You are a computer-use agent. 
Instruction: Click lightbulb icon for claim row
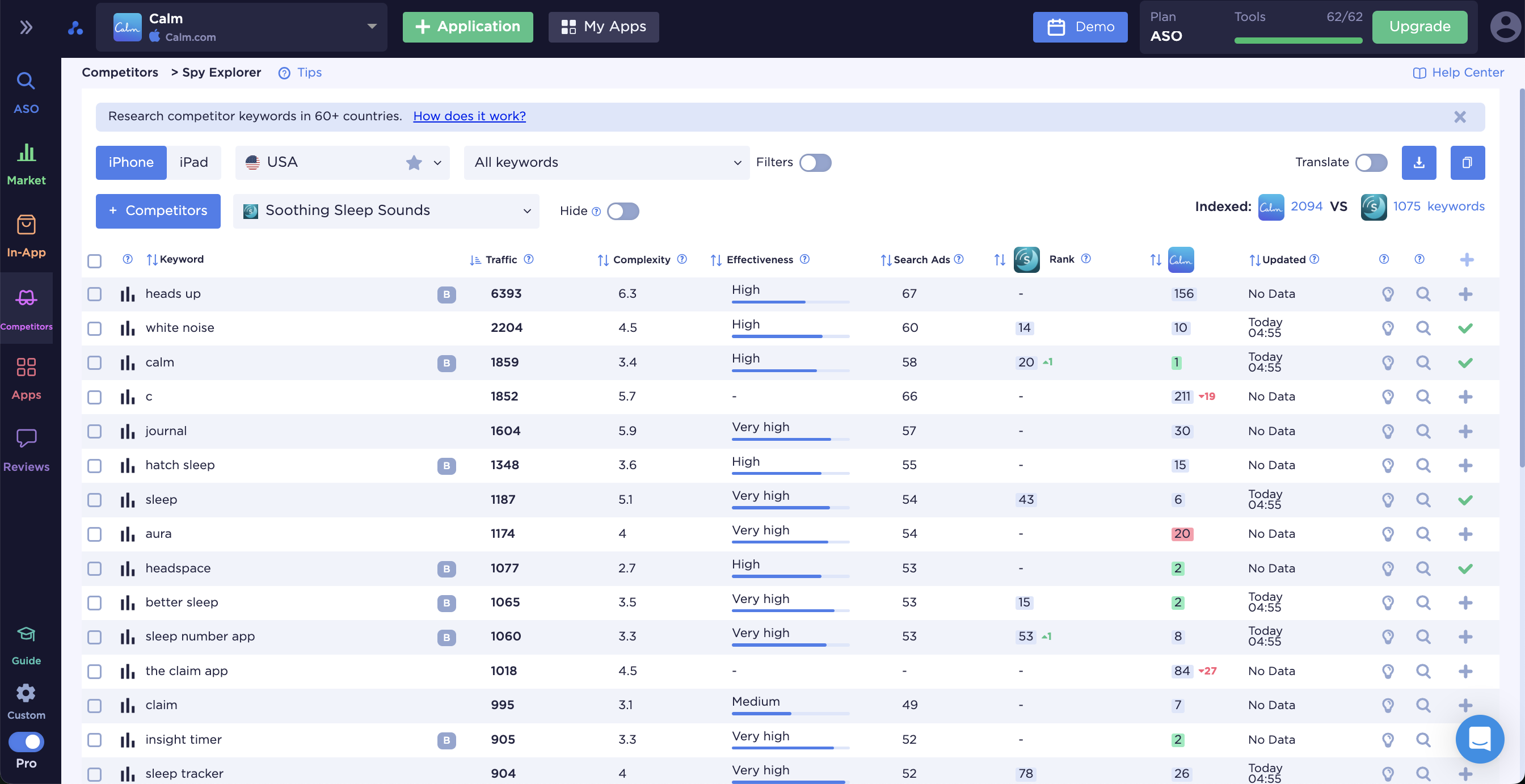point(1387,705)
